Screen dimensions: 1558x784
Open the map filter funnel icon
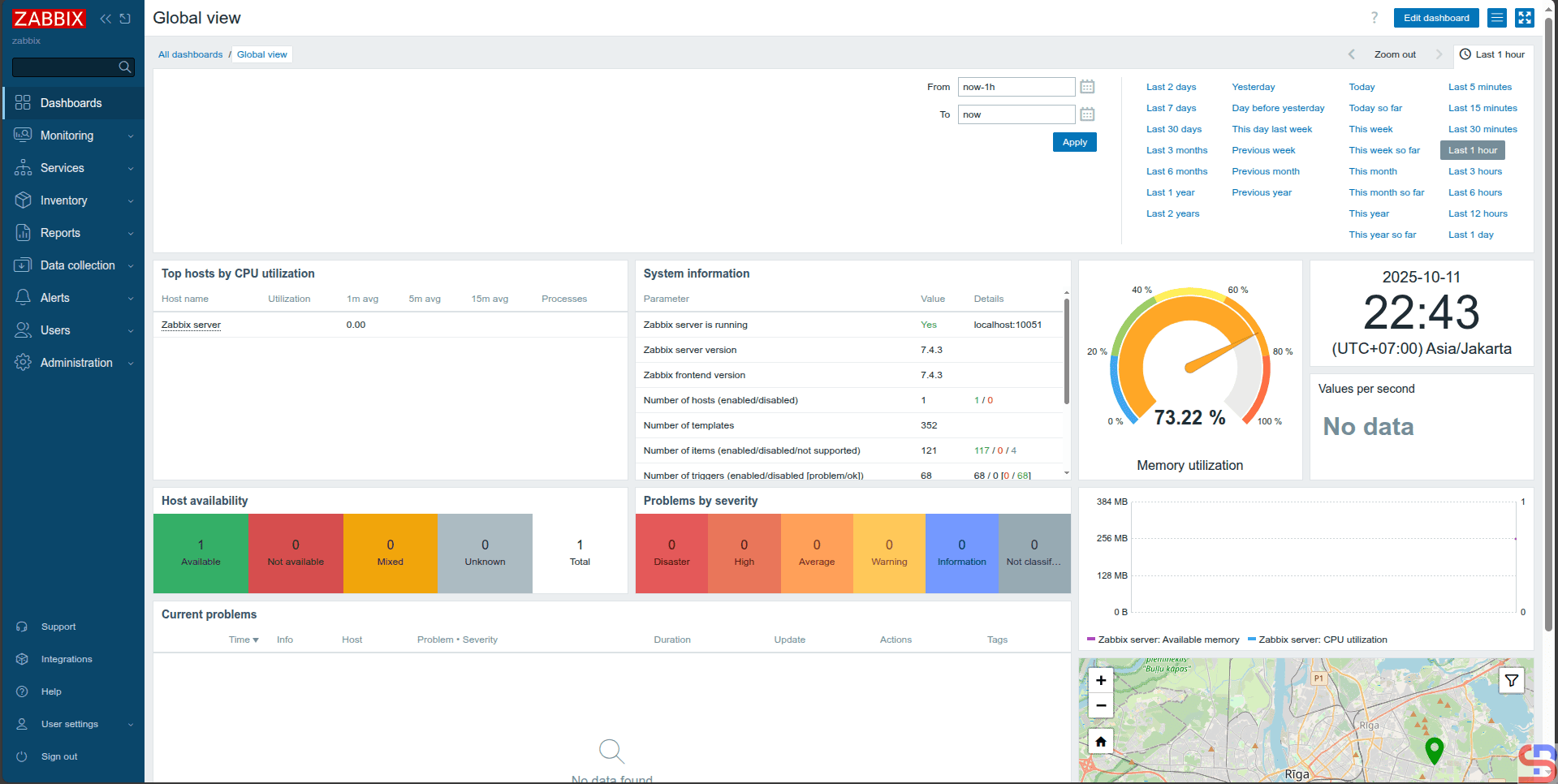coord(1512,681)
